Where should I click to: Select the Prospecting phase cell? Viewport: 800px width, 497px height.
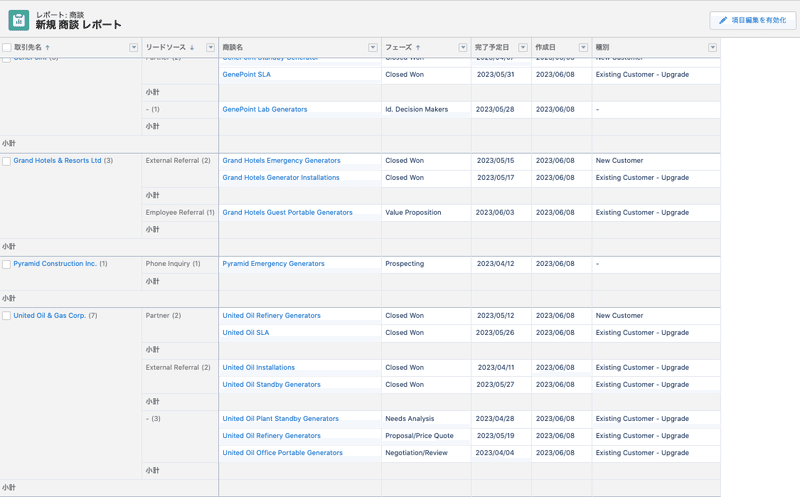coord(426,264)
